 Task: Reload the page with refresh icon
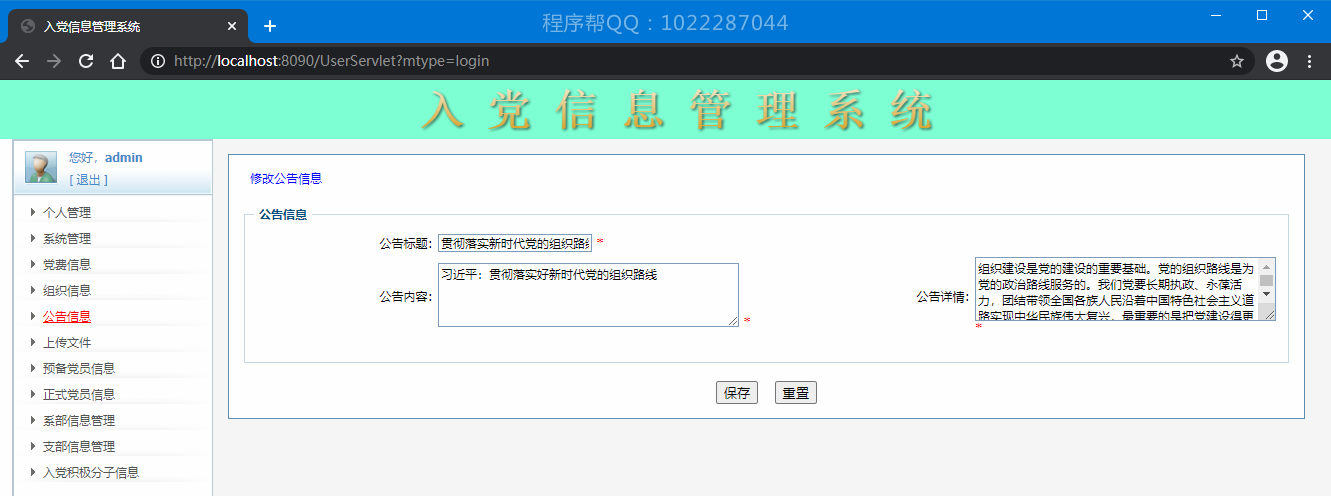tap(86, 61)
